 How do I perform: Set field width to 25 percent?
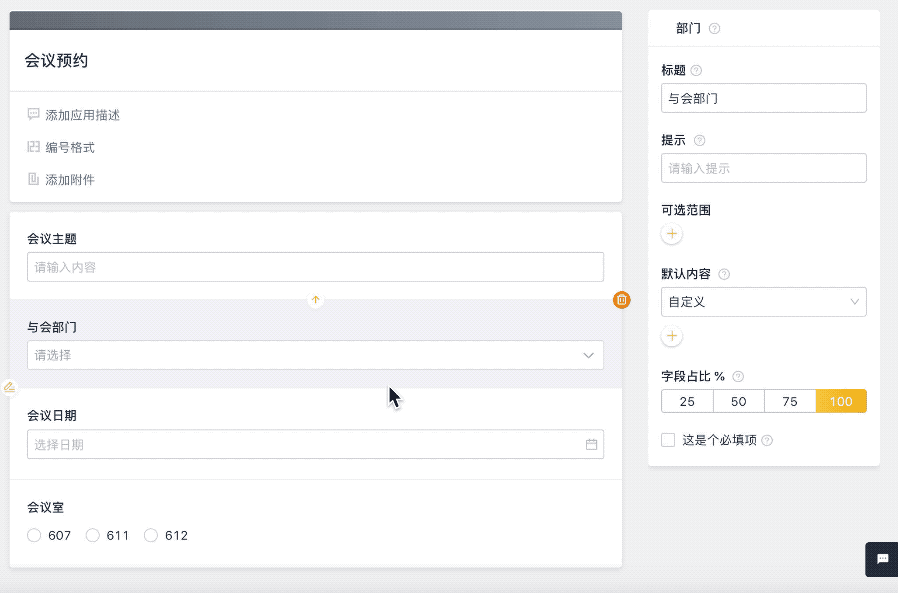click(x=687, y=402)
